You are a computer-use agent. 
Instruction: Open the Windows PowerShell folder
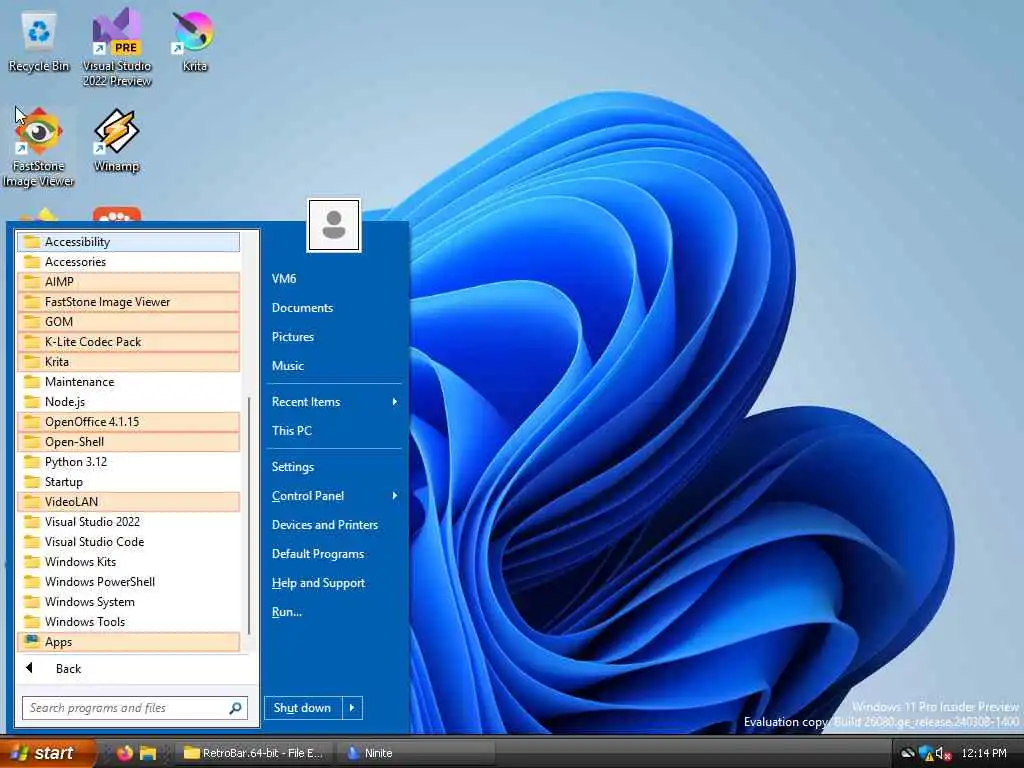129,582
